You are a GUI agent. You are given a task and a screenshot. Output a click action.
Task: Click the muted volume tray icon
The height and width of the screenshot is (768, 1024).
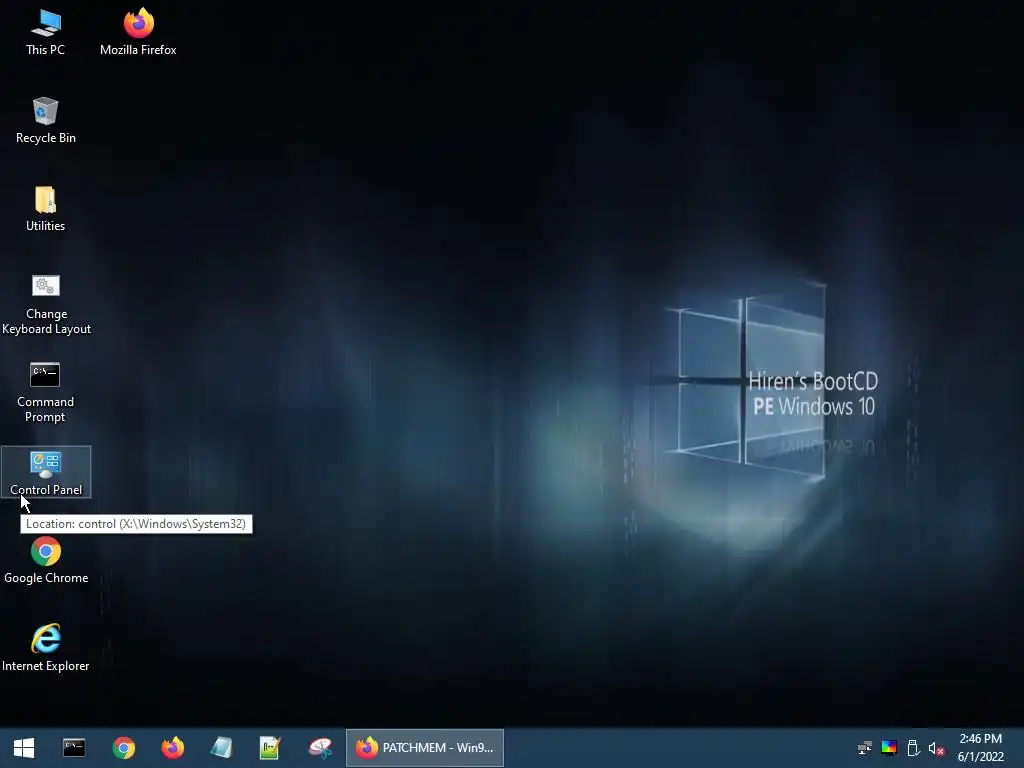[936, 748]
